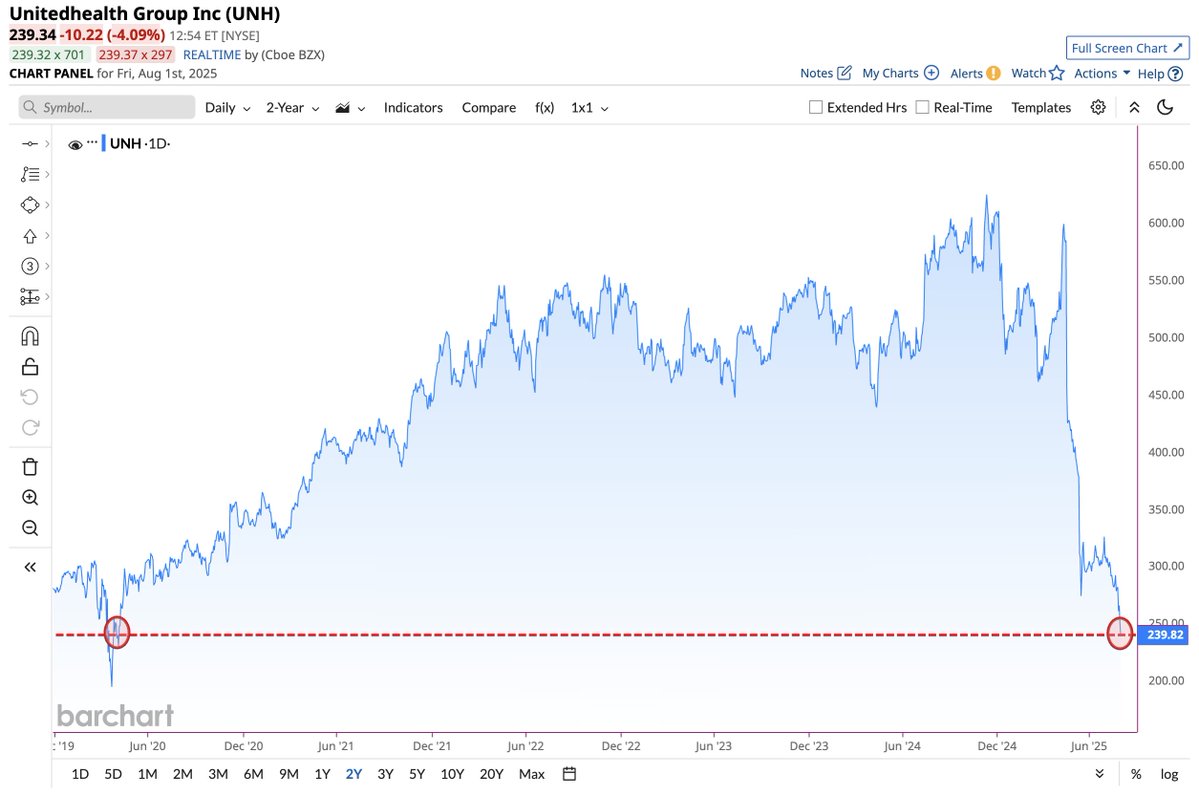Select the measurement tools icon
Viewport: 1199px width, 796px height.
(30, 297)
